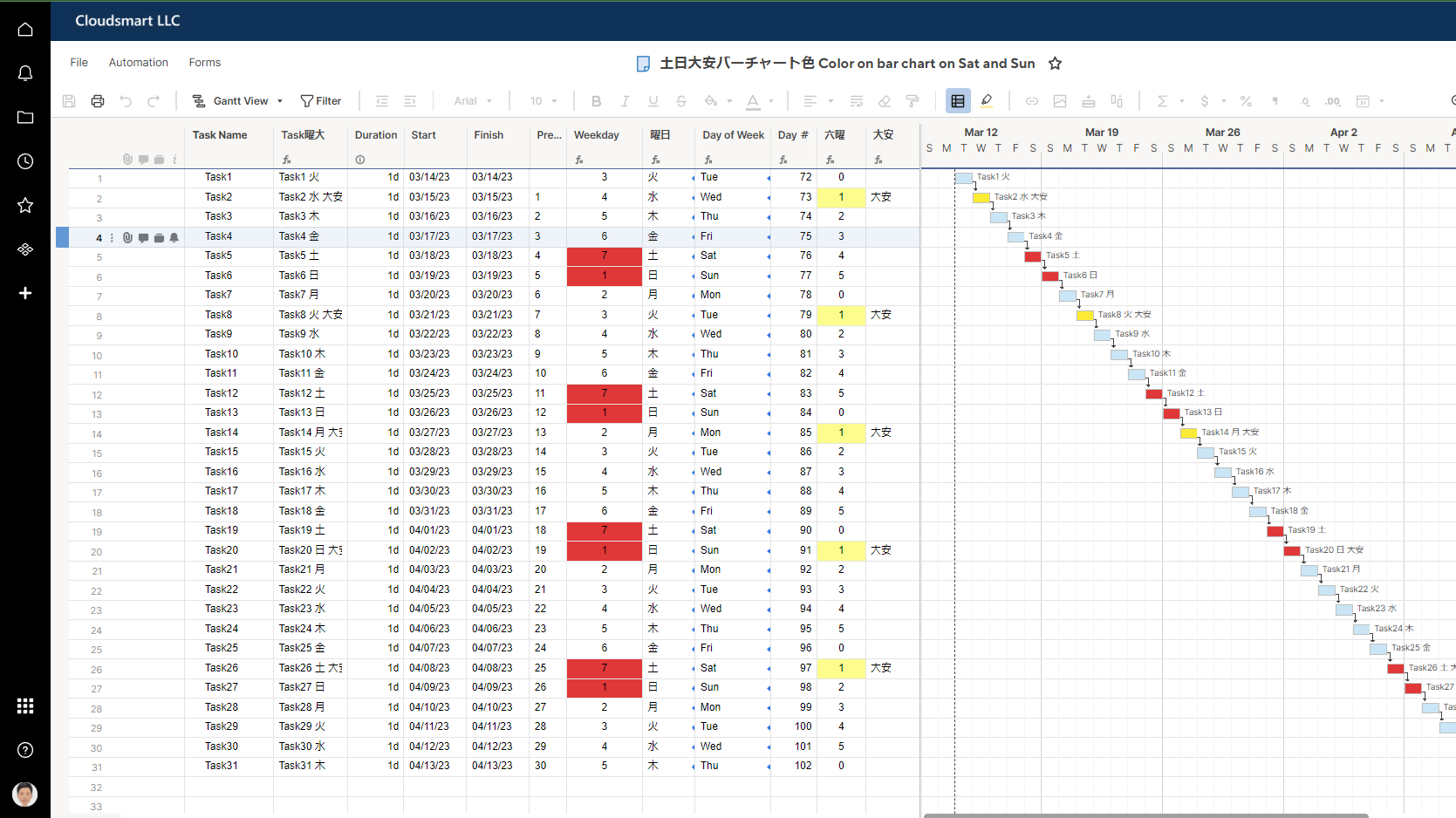Click the Print icon in toolbar

pos(98,101)
